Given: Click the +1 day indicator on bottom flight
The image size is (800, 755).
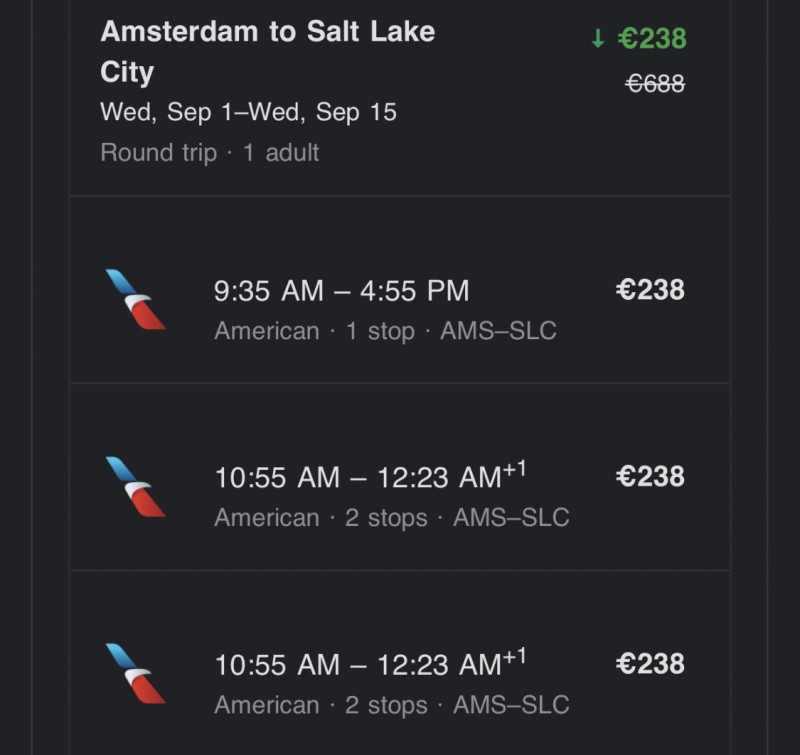Looking at the screenshot, I should coord(514,654).
